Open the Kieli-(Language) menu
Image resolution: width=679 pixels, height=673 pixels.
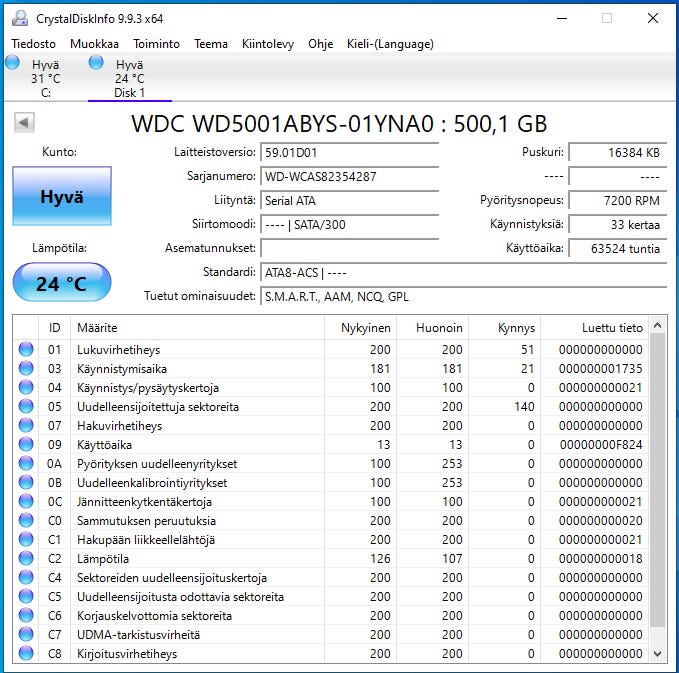pos(390,44)
